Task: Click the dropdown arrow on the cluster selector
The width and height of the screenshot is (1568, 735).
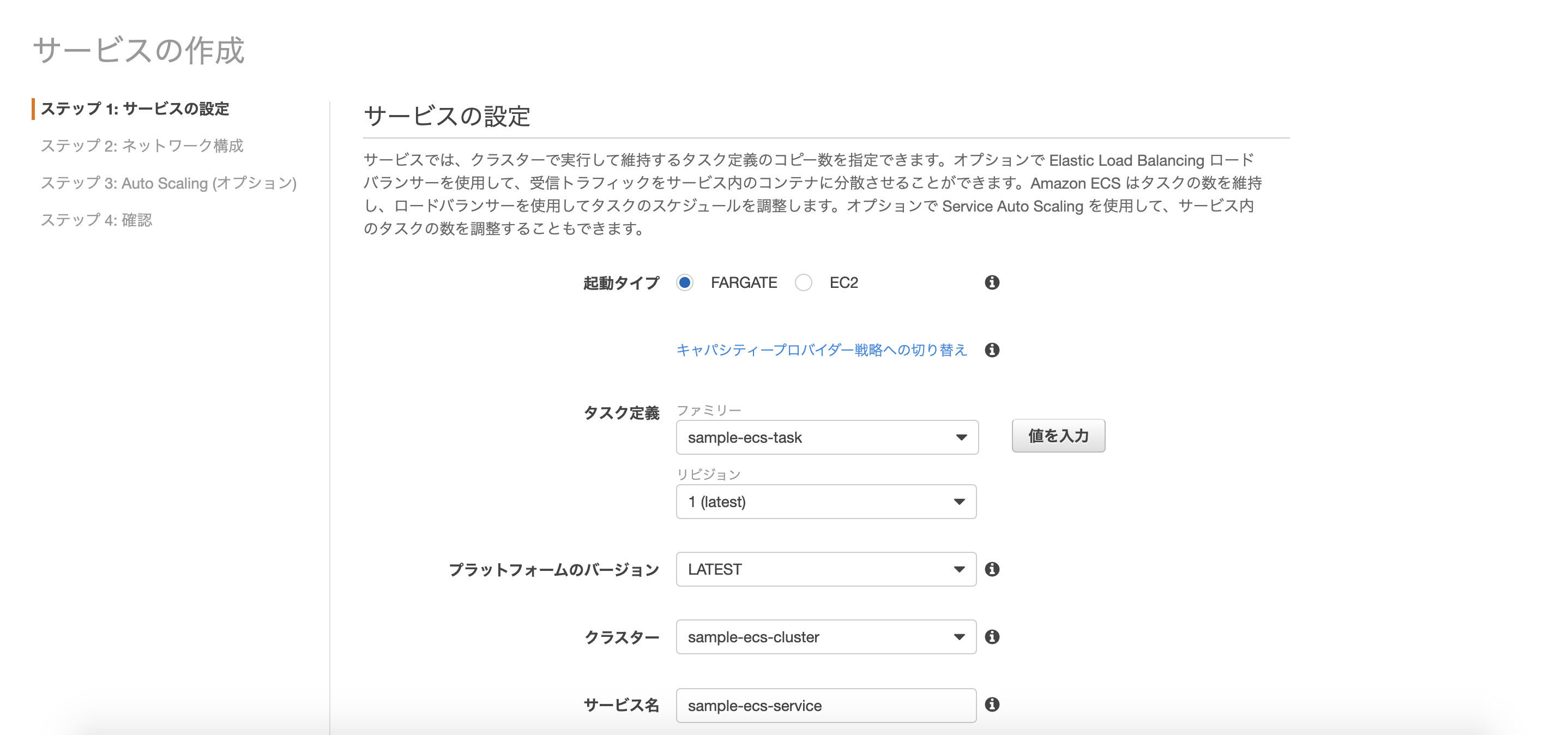Action: [x=960, y=637]
